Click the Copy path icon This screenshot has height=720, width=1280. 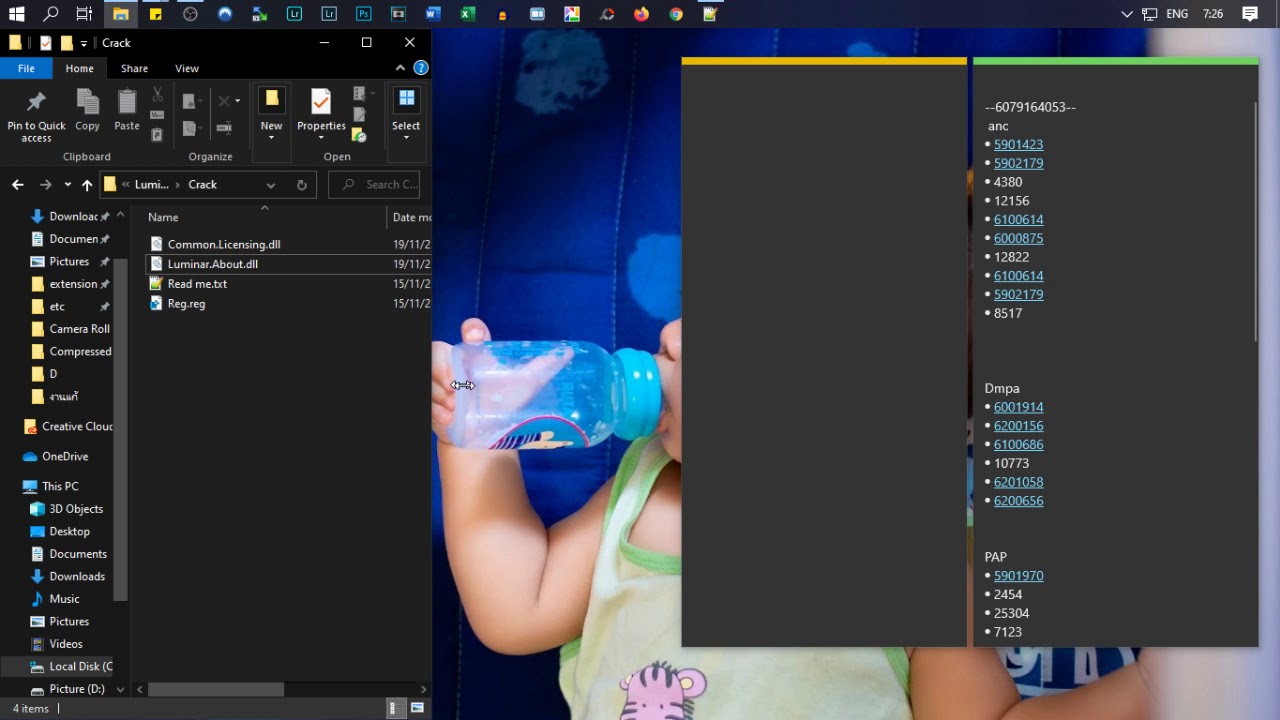coord(157,115)
